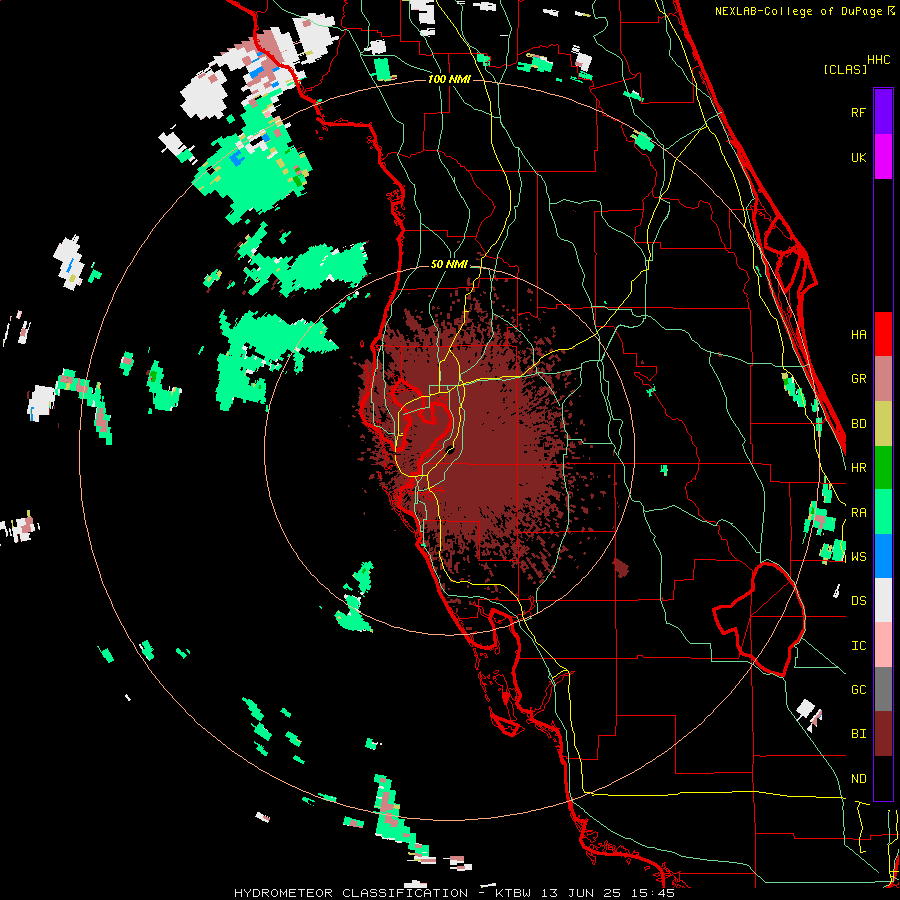Click the DS white legend swatch

coord(883,600)
